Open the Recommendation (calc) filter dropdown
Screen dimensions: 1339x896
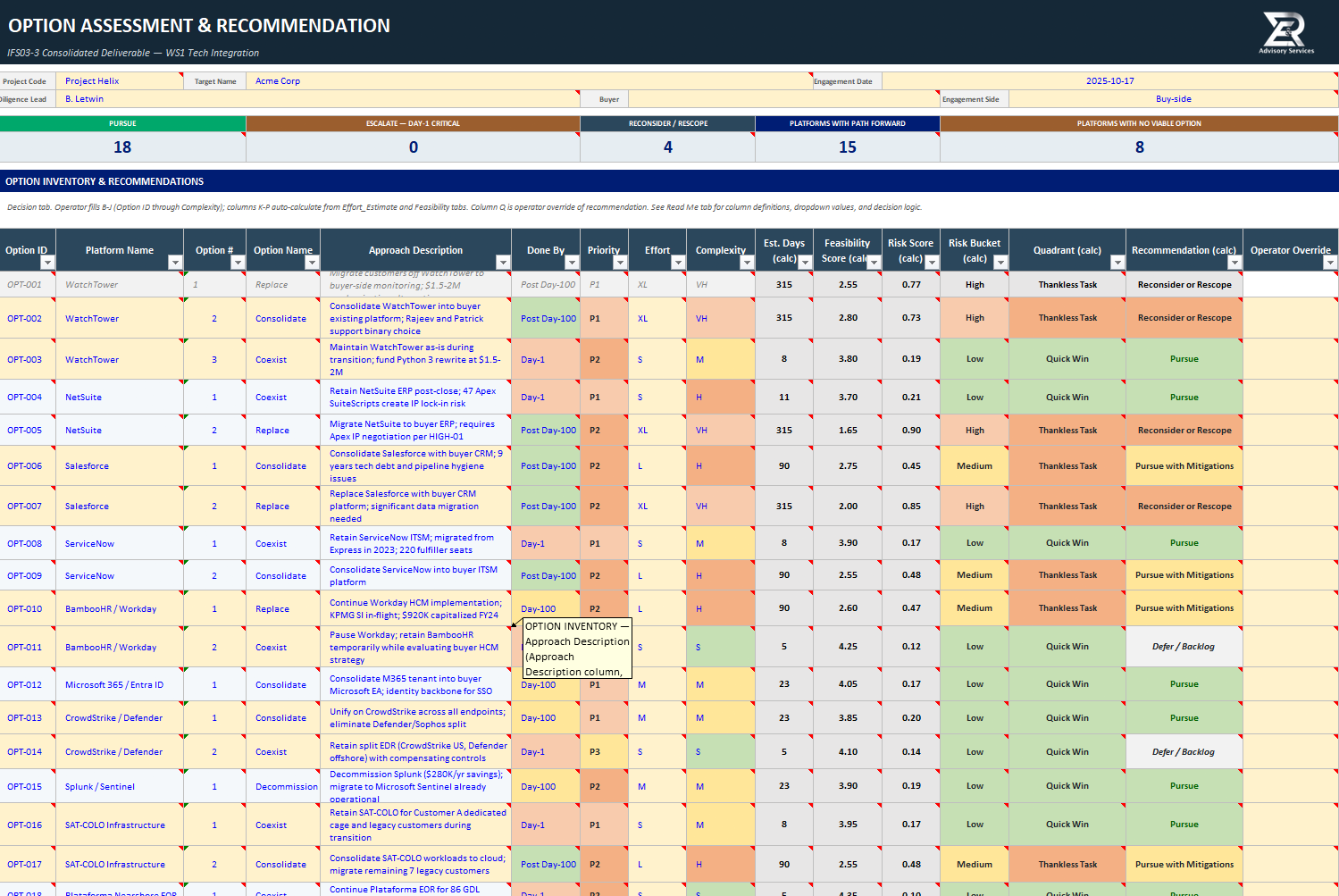point(1234,263)
